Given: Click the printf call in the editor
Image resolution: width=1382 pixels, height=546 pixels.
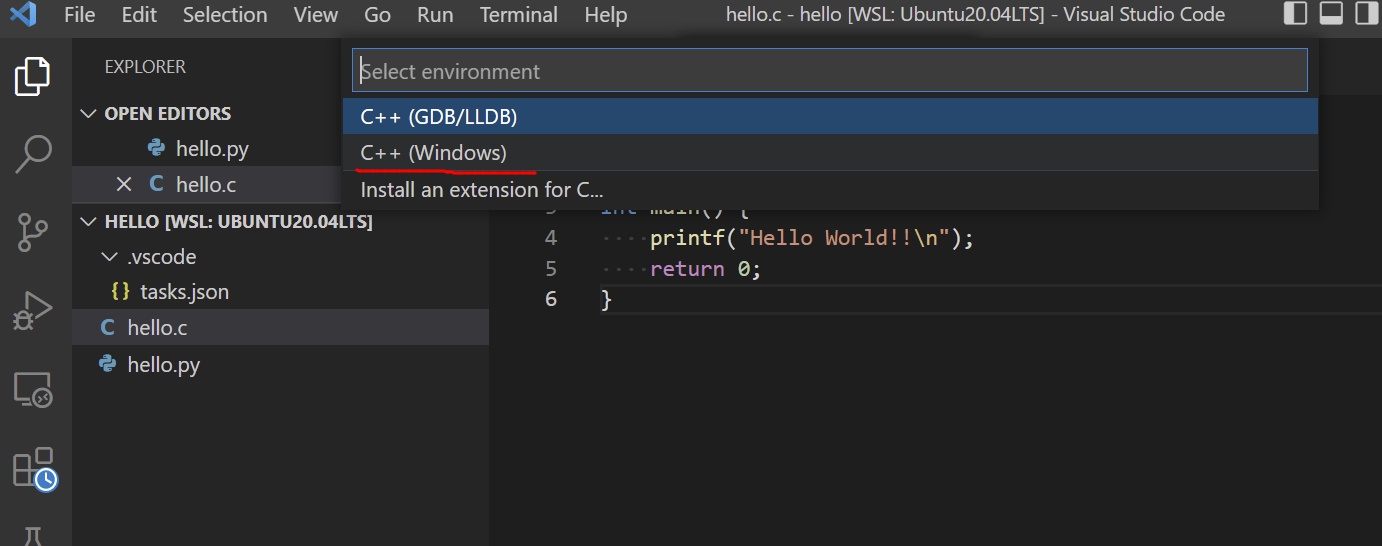Looking at the screenshot, I should click(687, 238).
